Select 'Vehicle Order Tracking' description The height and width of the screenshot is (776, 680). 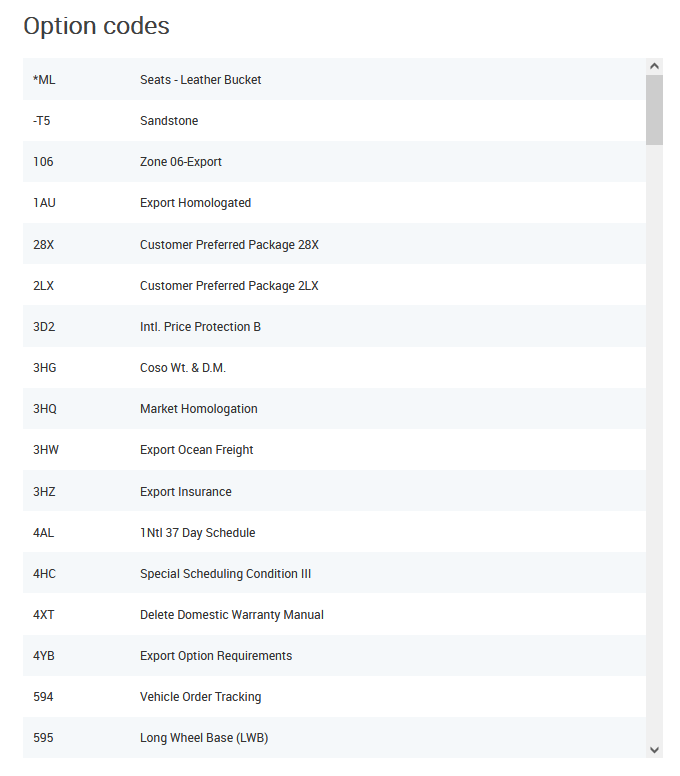[x=200, y=697]
